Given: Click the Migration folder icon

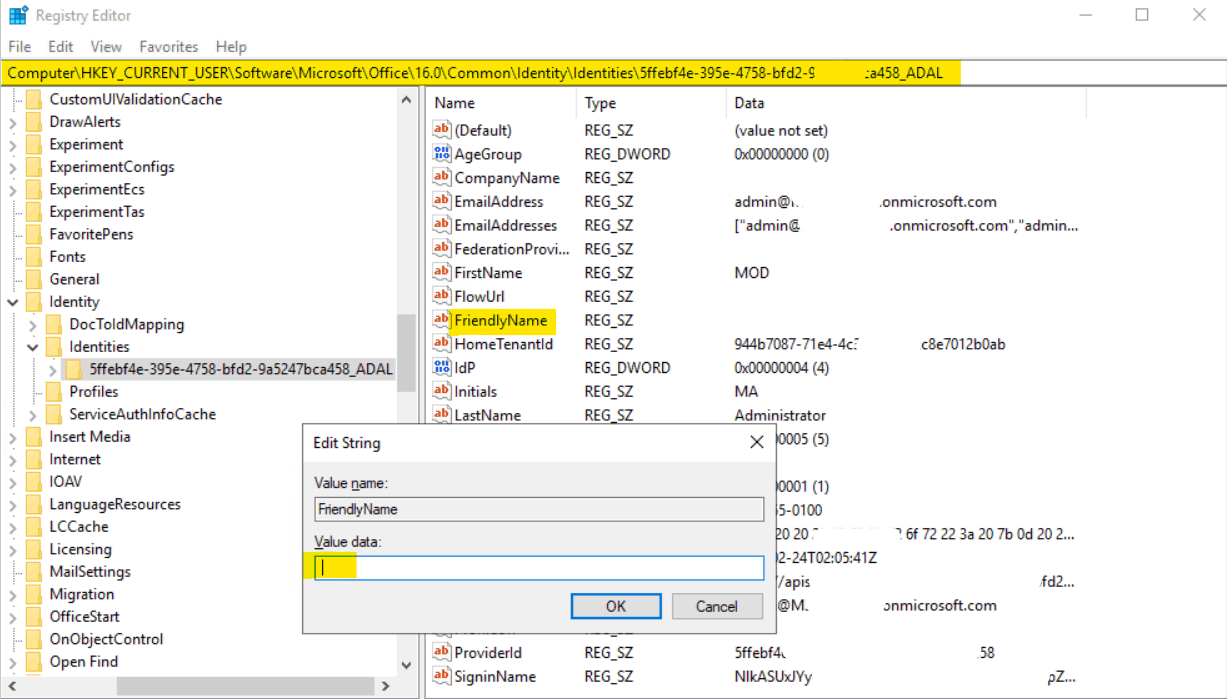Looking at the screenshot, I should click(x=35, y=594).
